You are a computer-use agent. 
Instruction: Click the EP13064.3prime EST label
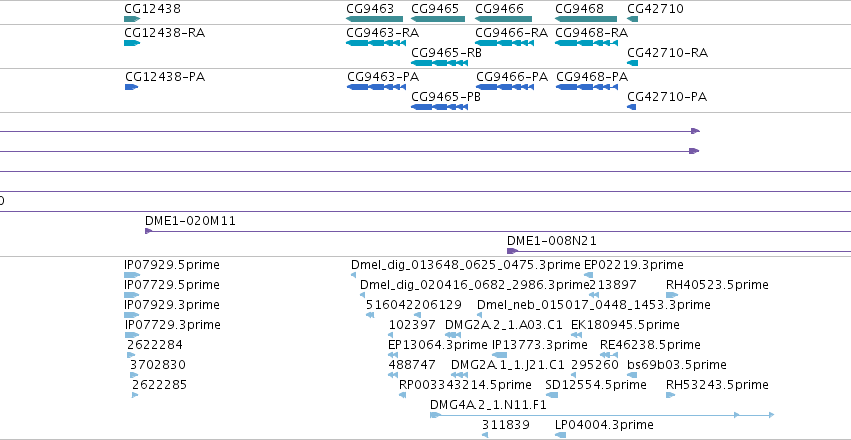point(438,345)
